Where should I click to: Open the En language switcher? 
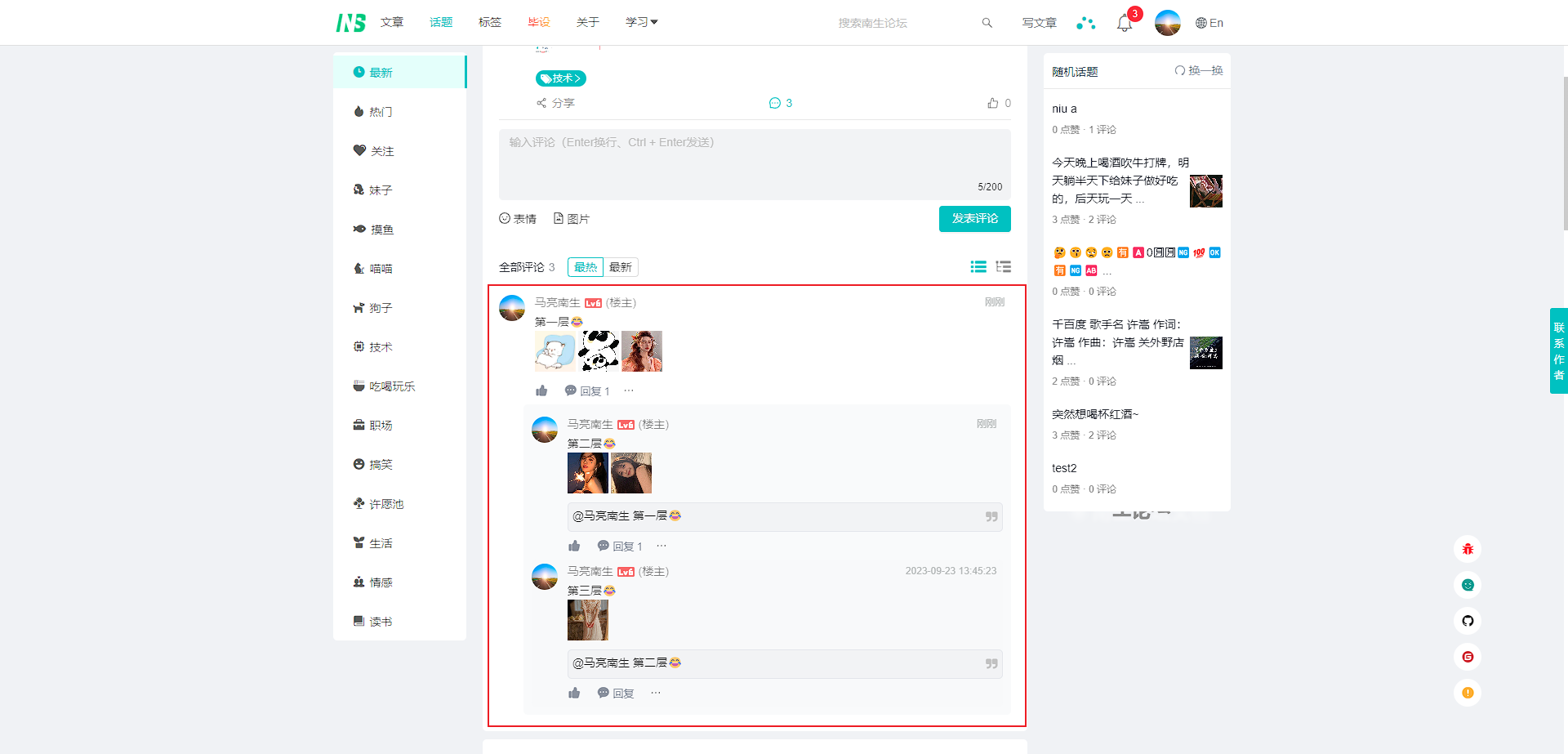coord(1209,23)
